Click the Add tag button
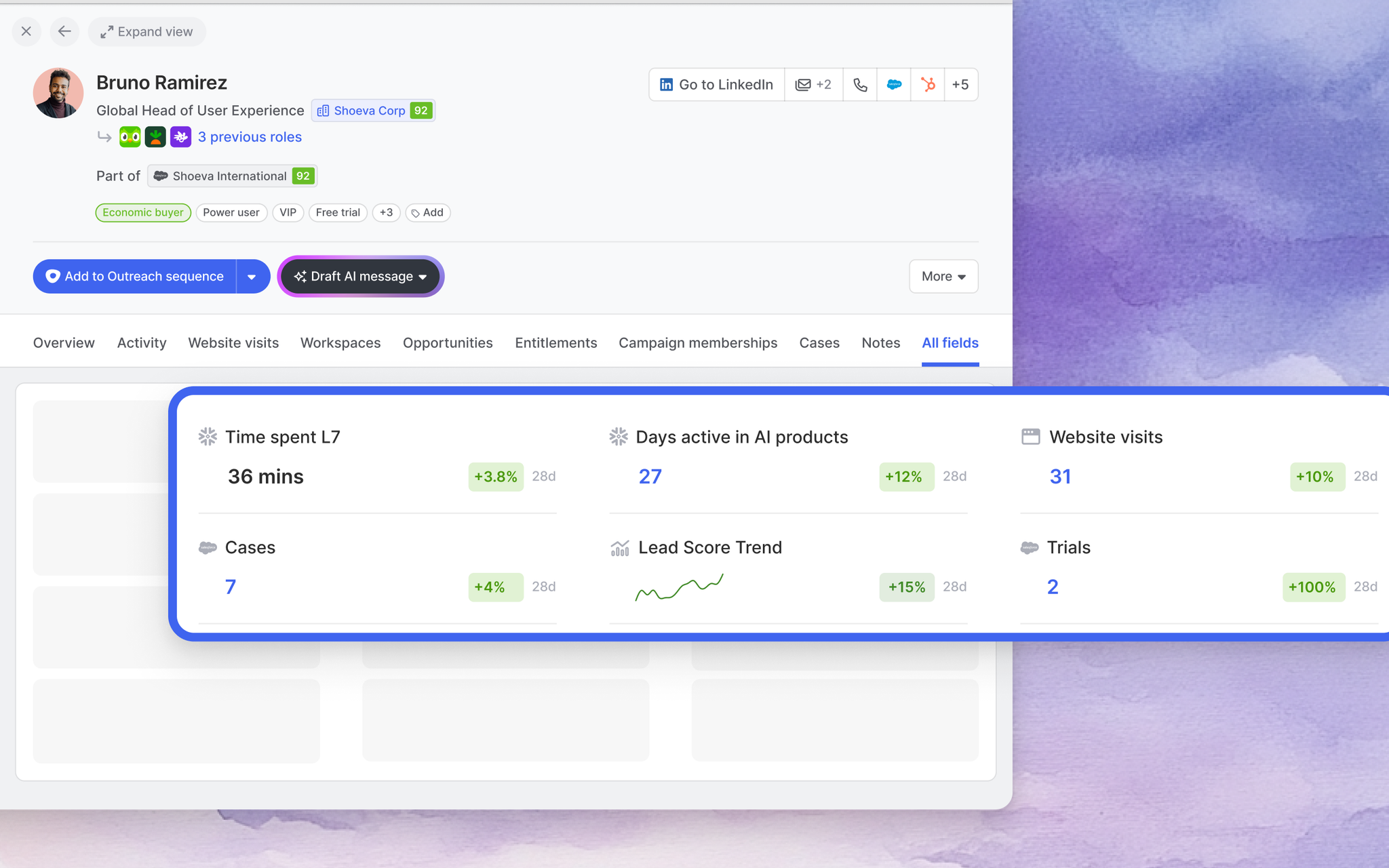 tap(428, 213)
